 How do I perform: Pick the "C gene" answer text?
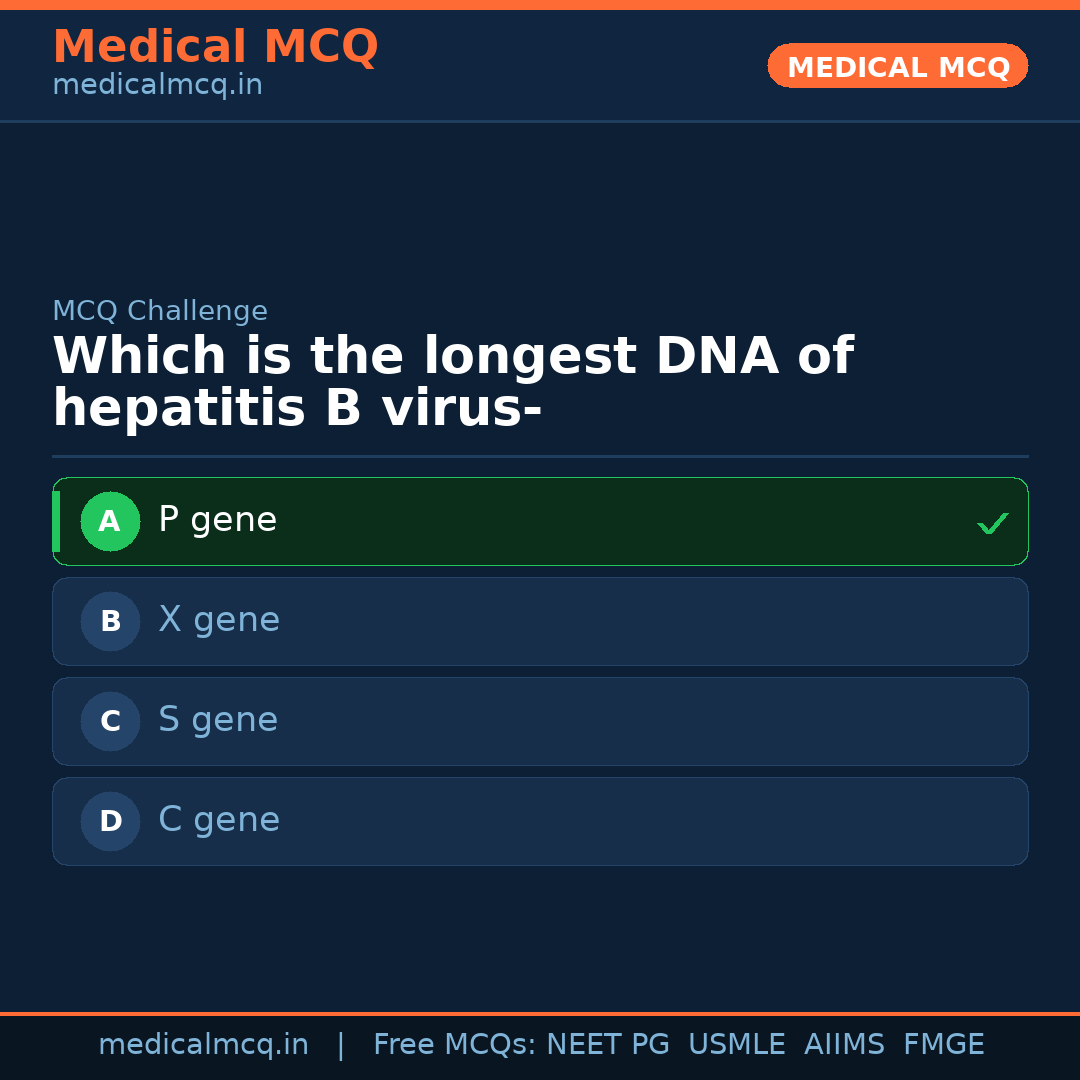[x=219, y=820]
